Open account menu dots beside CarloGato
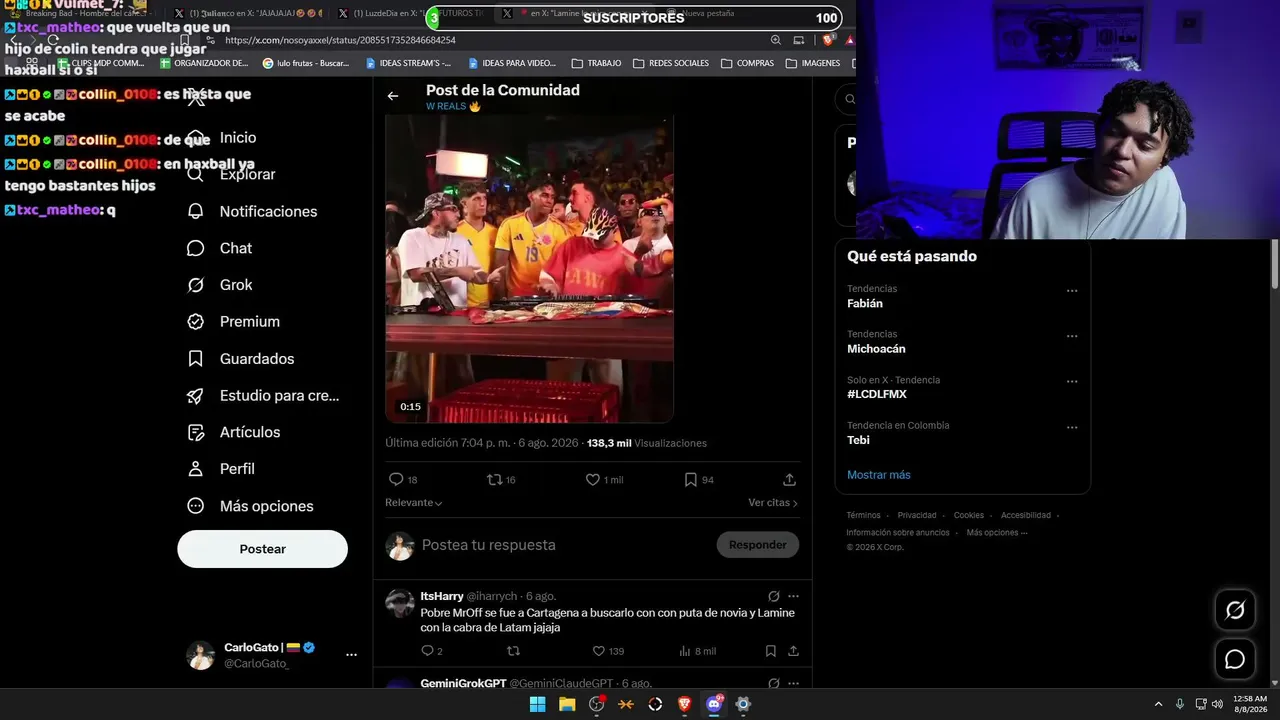The height and width of the screenshot is (720, 1280). click(351, 655)
